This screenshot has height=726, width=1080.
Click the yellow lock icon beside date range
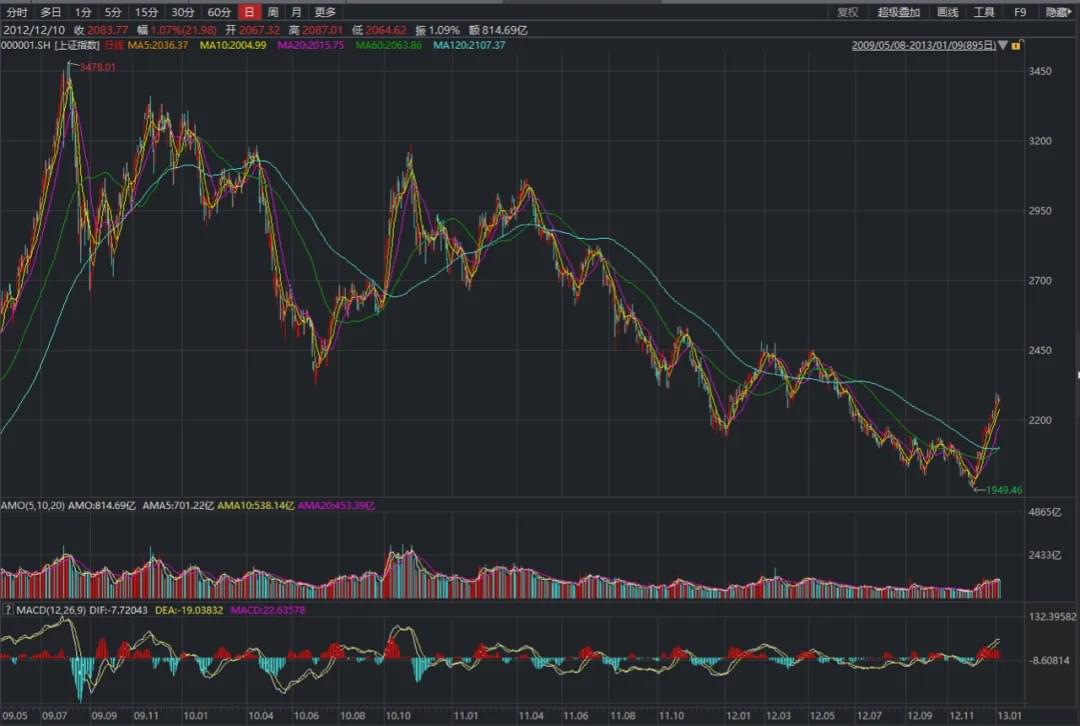point(1017,45)
